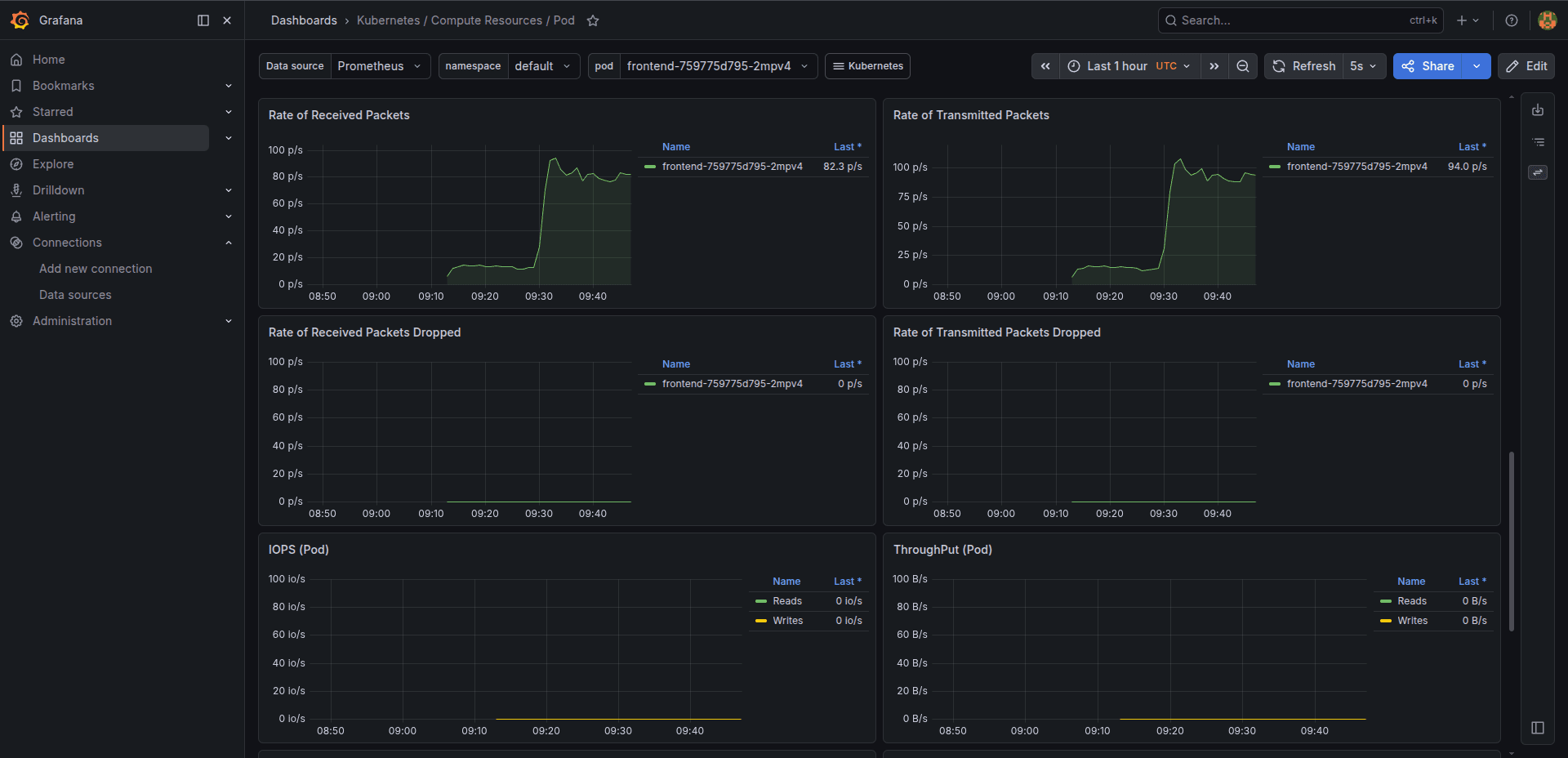1568x758 pixels.
Task: Click the Kubernetes / Compute Resources / Pod breadcrumb
Action: tap(465, 20)
